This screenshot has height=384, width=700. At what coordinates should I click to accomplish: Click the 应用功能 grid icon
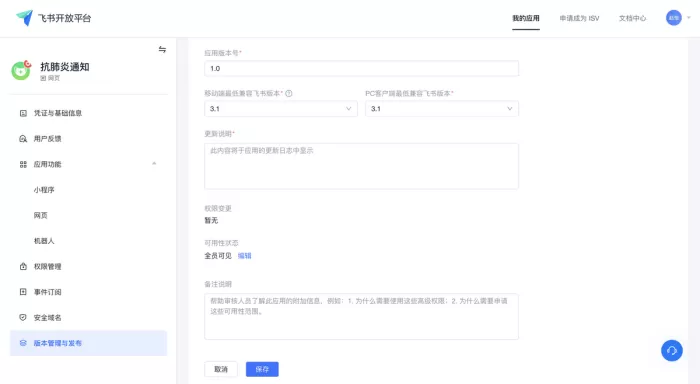tap(23, 164)
